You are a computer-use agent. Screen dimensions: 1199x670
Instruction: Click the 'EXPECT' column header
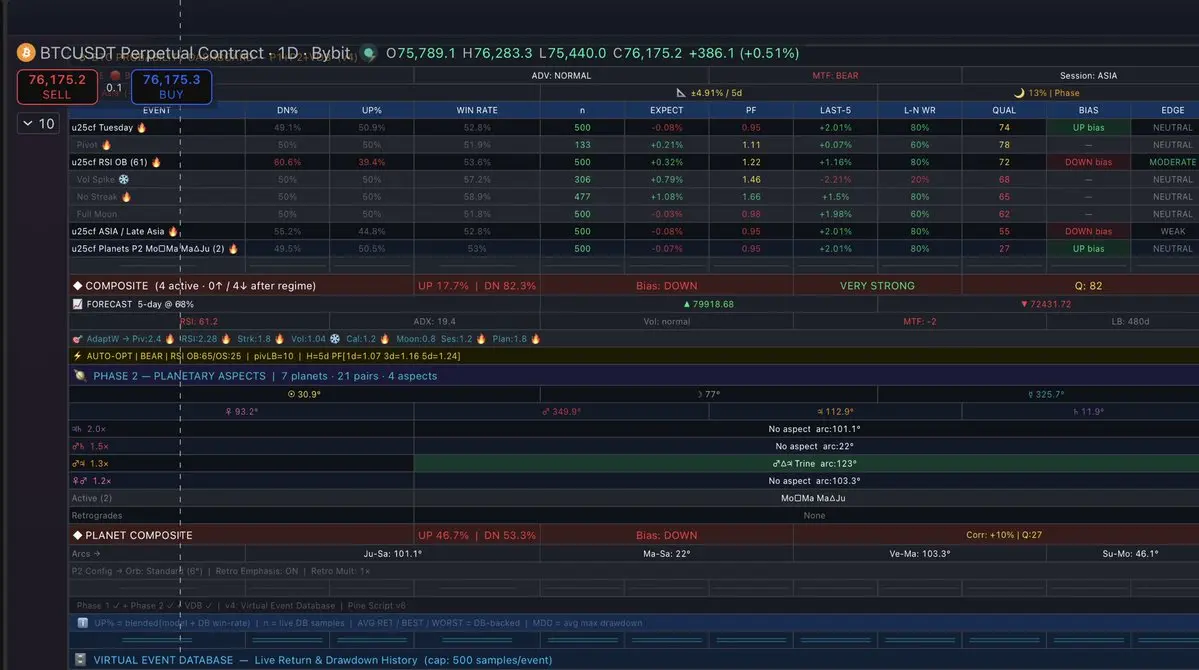667,110
